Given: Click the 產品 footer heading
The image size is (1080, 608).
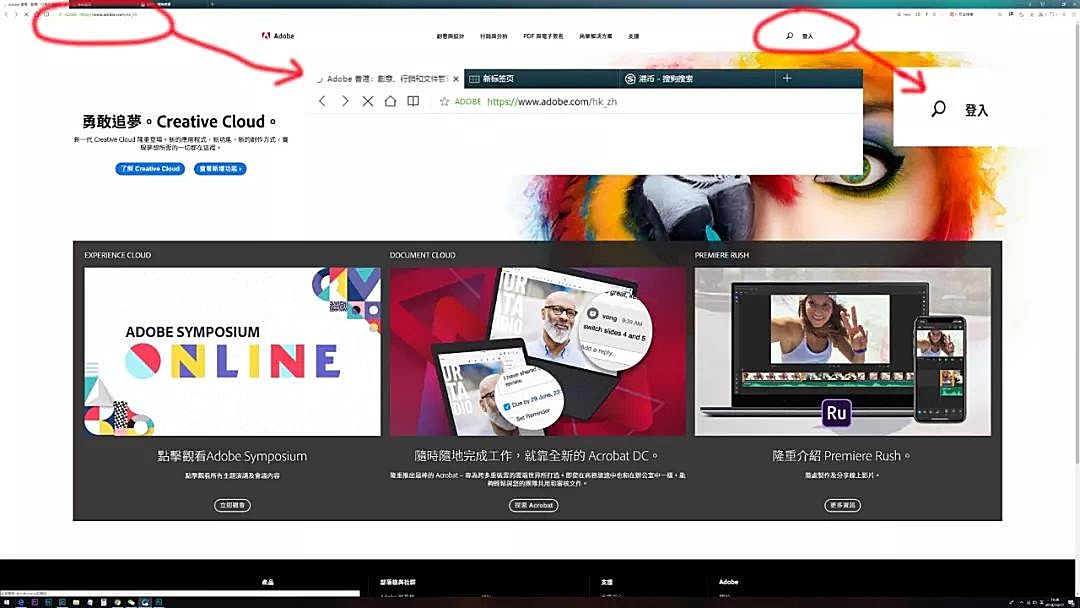Looking at the screenshot, I should point(268,583).
